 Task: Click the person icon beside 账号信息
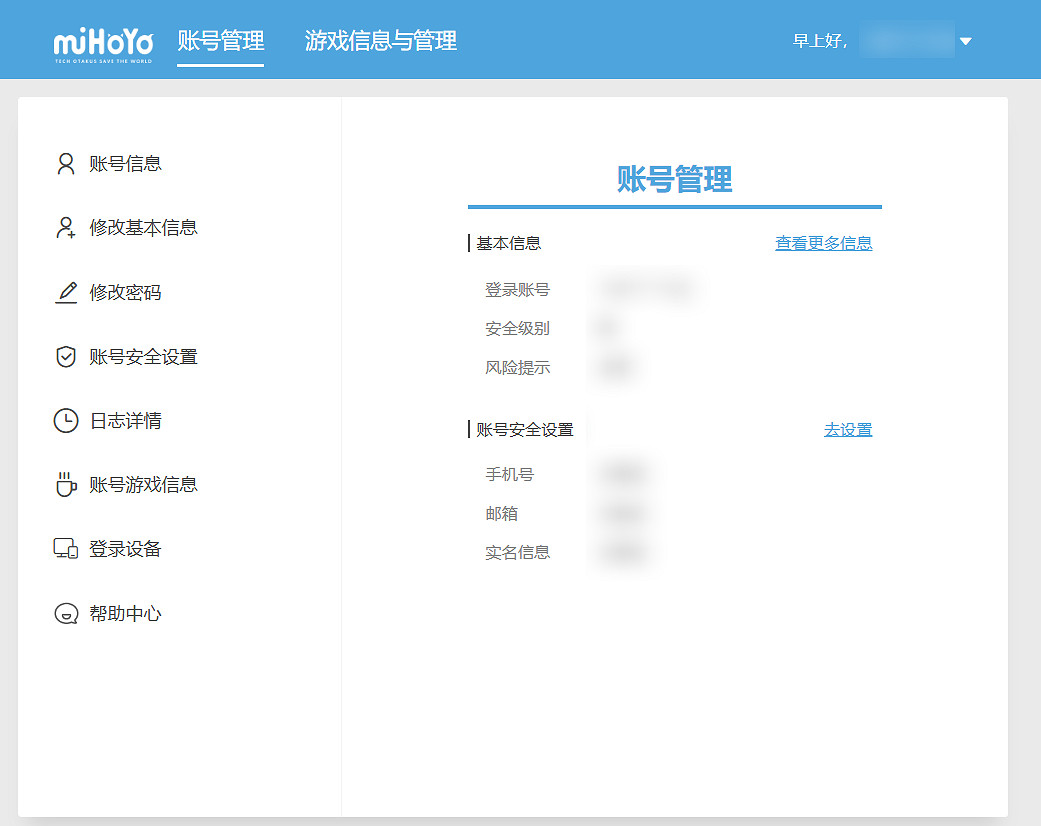pyautogui.click(x=66, y=164)
